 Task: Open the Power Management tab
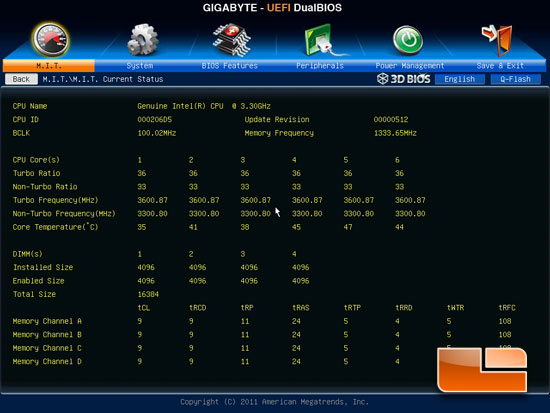pos(410,66)
